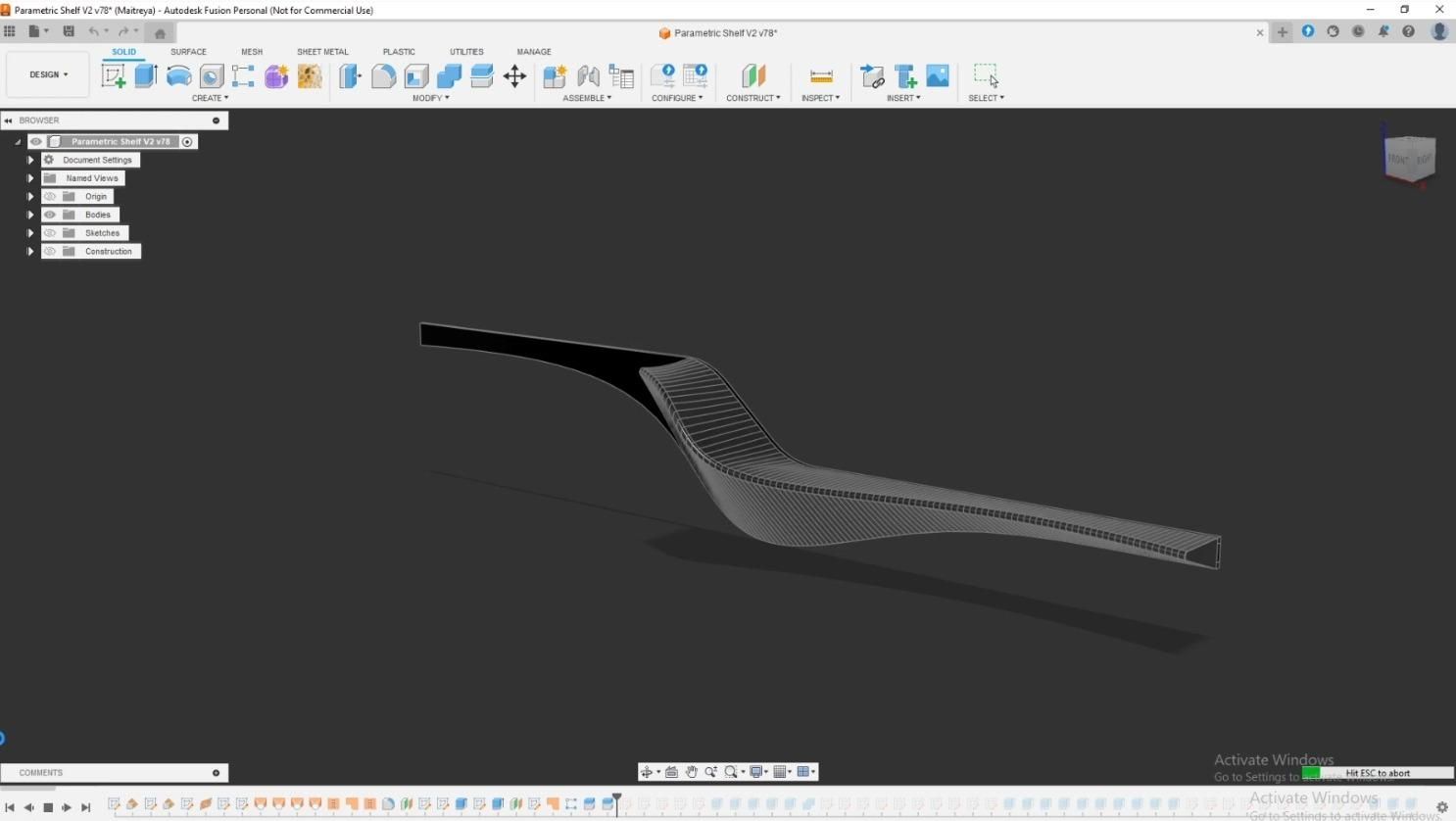Click the timeline Stop button
This screenshot has width=1456, height=821.
point(48,807)
